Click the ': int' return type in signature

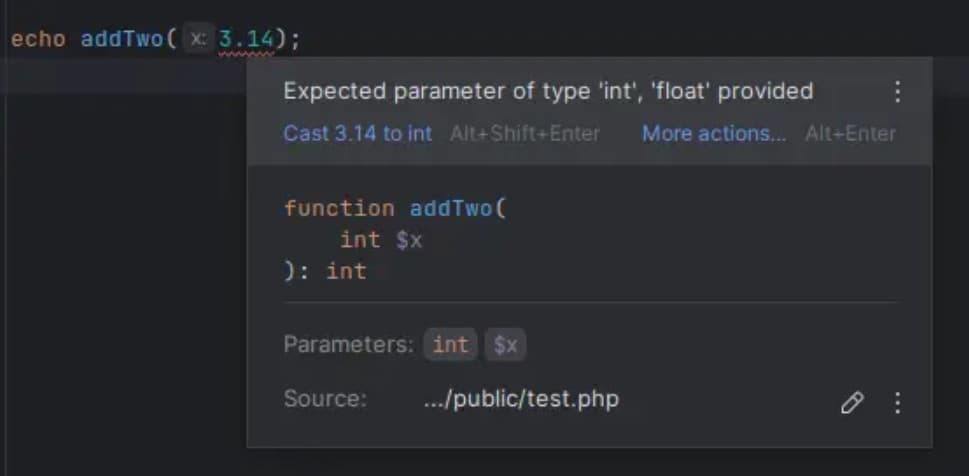click(345, 271)
